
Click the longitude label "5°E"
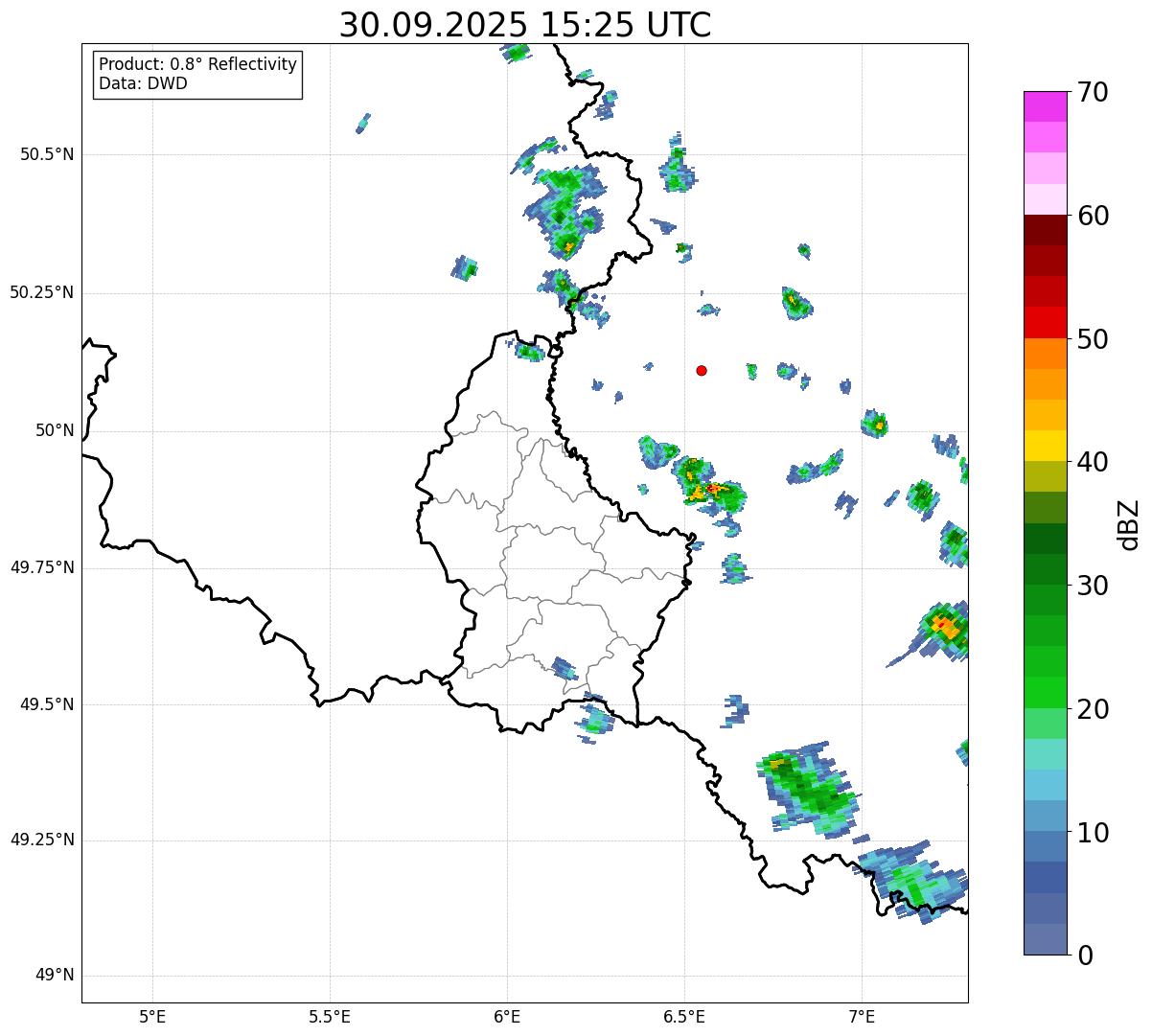click(152, 1016)
